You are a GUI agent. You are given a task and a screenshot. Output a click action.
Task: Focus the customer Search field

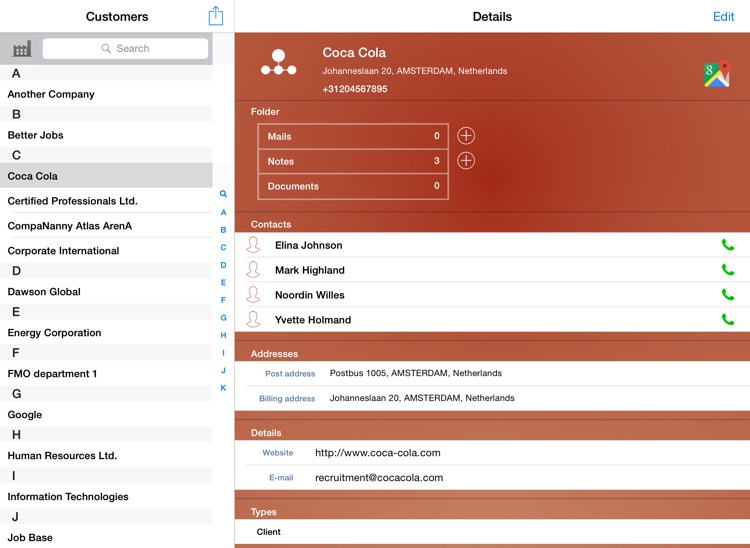coord(125,48)
